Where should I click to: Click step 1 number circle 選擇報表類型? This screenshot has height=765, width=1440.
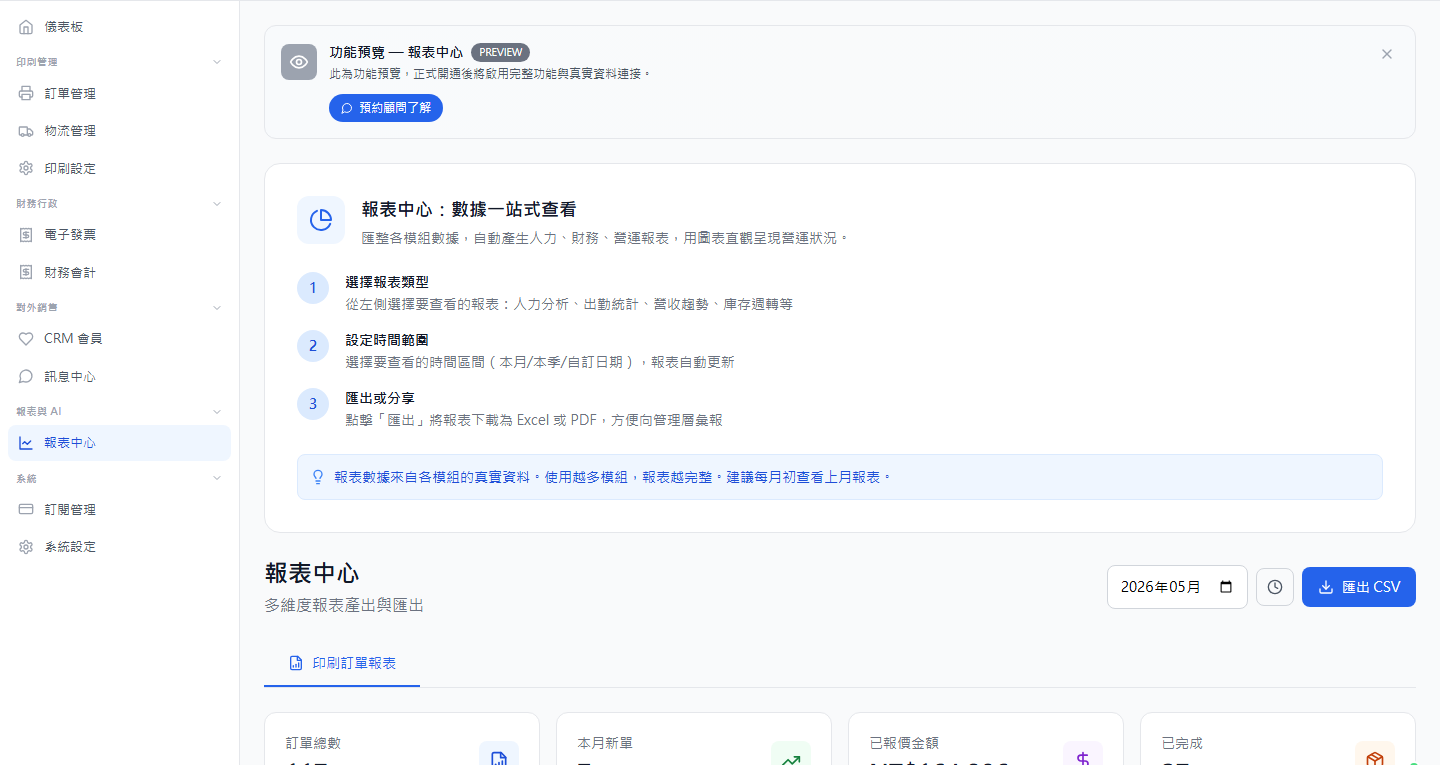[x=313, y=288]
